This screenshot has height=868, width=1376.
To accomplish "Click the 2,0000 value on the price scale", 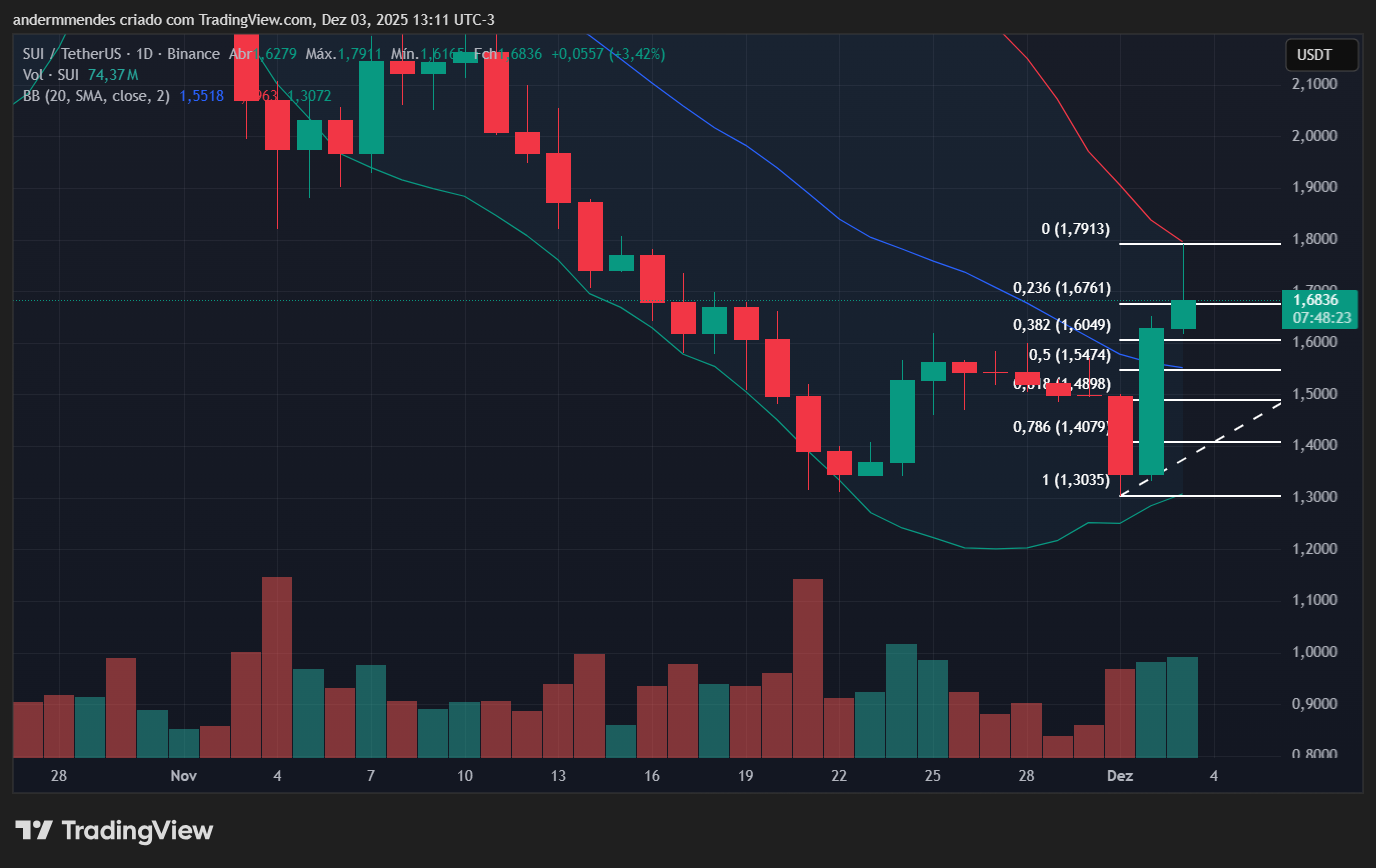I will click(1315, 135).
